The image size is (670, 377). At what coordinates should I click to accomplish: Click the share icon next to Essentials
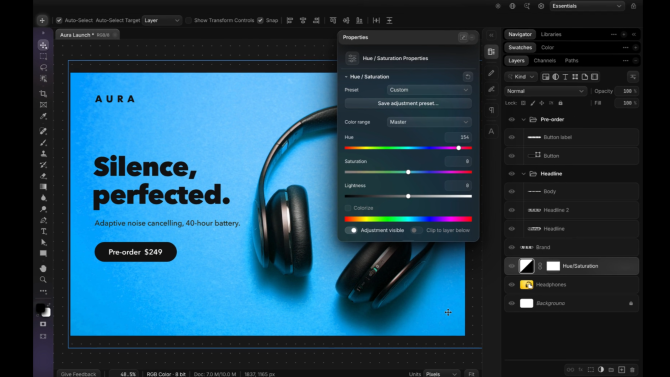tap(633, 6)
